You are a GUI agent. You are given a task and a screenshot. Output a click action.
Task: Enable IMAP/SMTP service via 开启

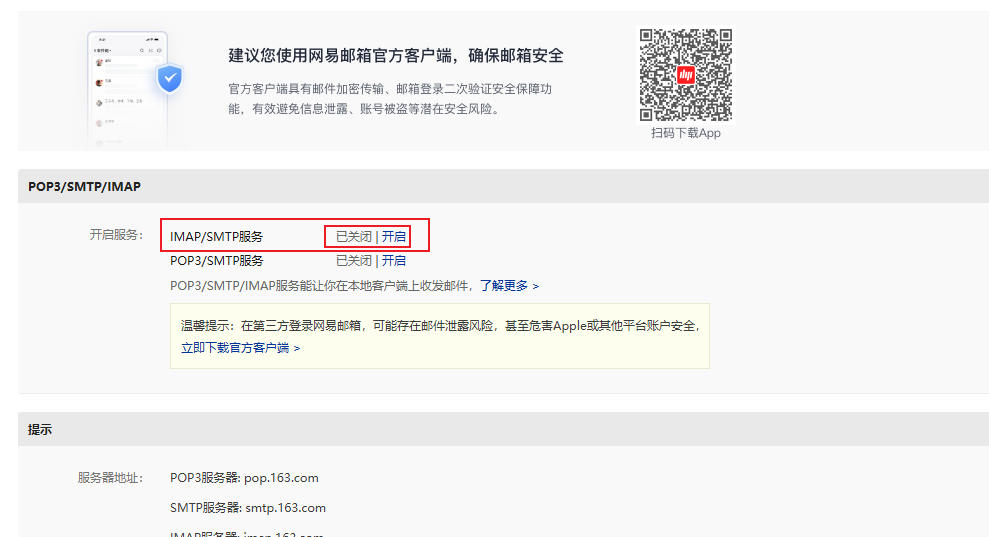coord(394,236)
